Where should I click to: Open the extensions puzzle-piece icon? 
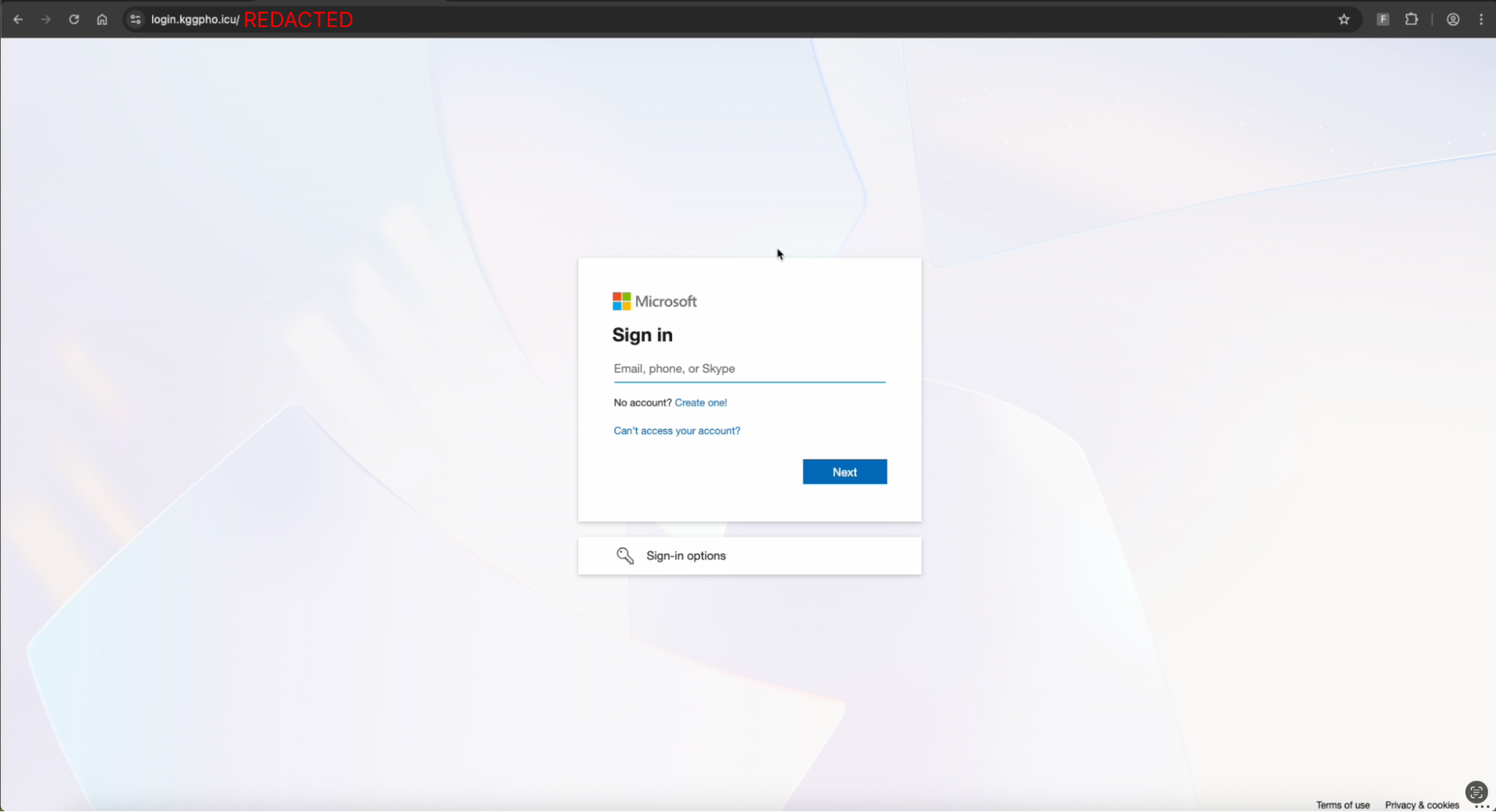[1411, 19]
